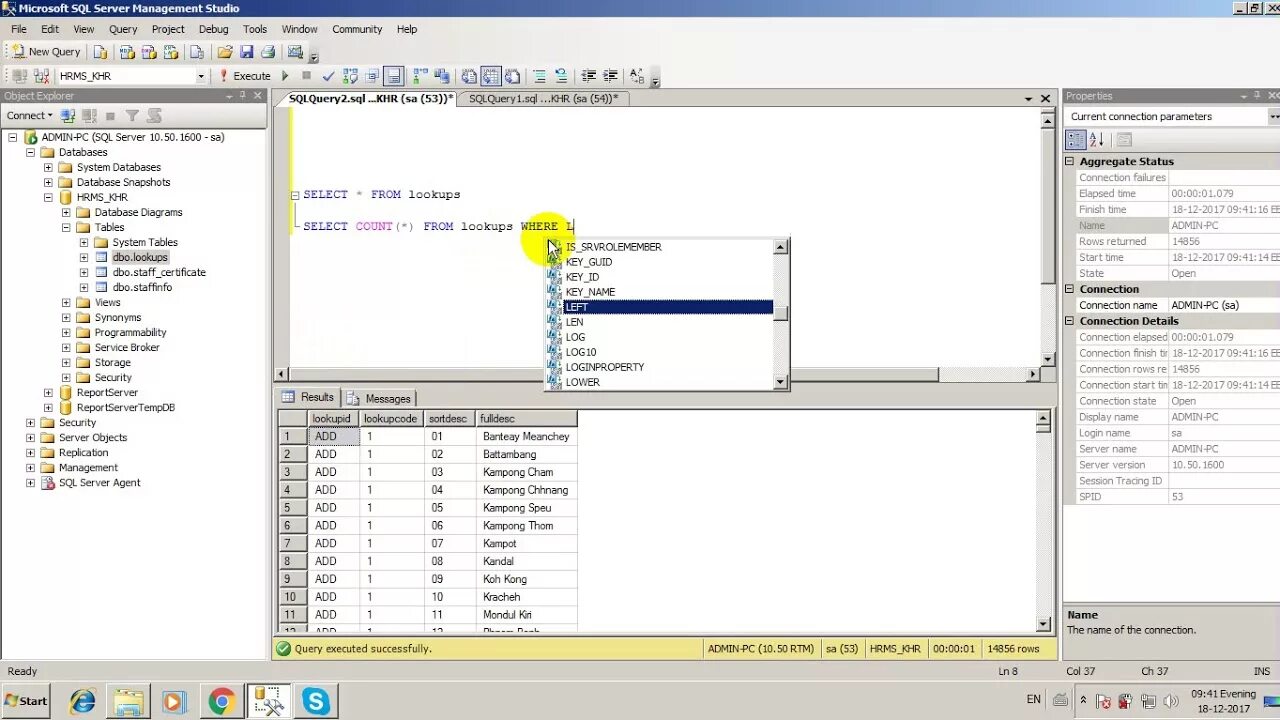This screenshot has height=720, width=1280.
Task: Open the HRMS_KHR database dropdown
Action: pos(200,76)
